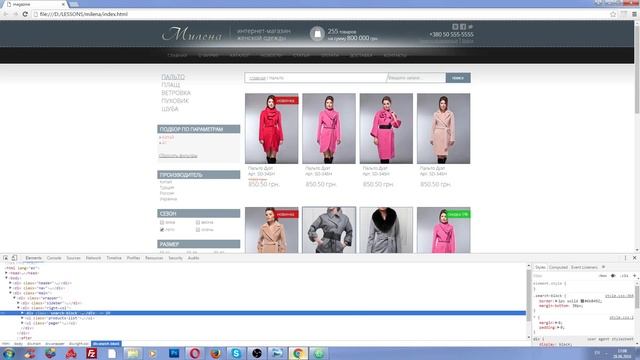Open the file explorer folder in taskbar
Image resolution: width=640 pixels, height=360 pixels.
pyautogui.click(x=133, y=353)
